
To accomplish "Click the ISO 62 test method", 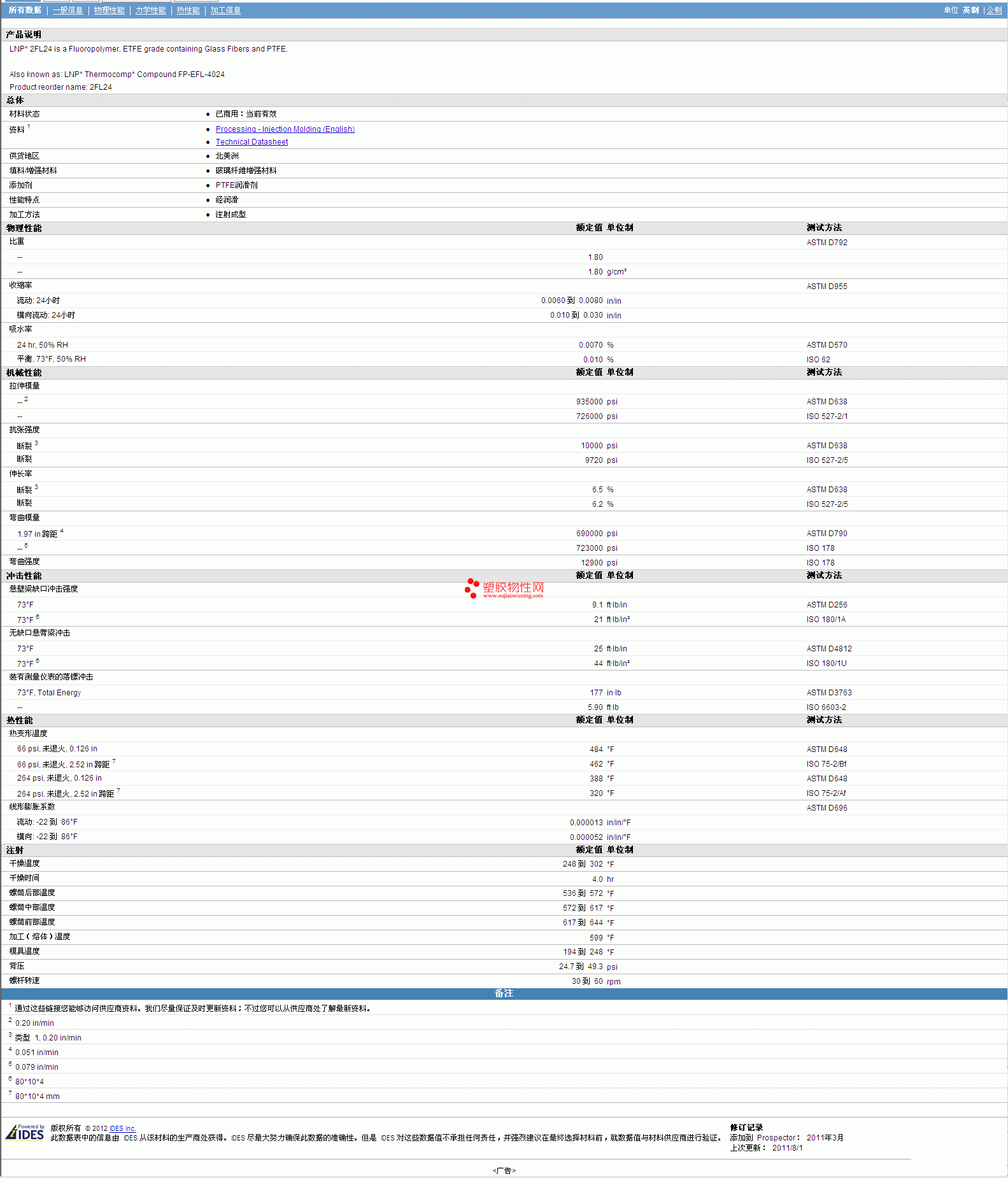I will coord(818,360).
